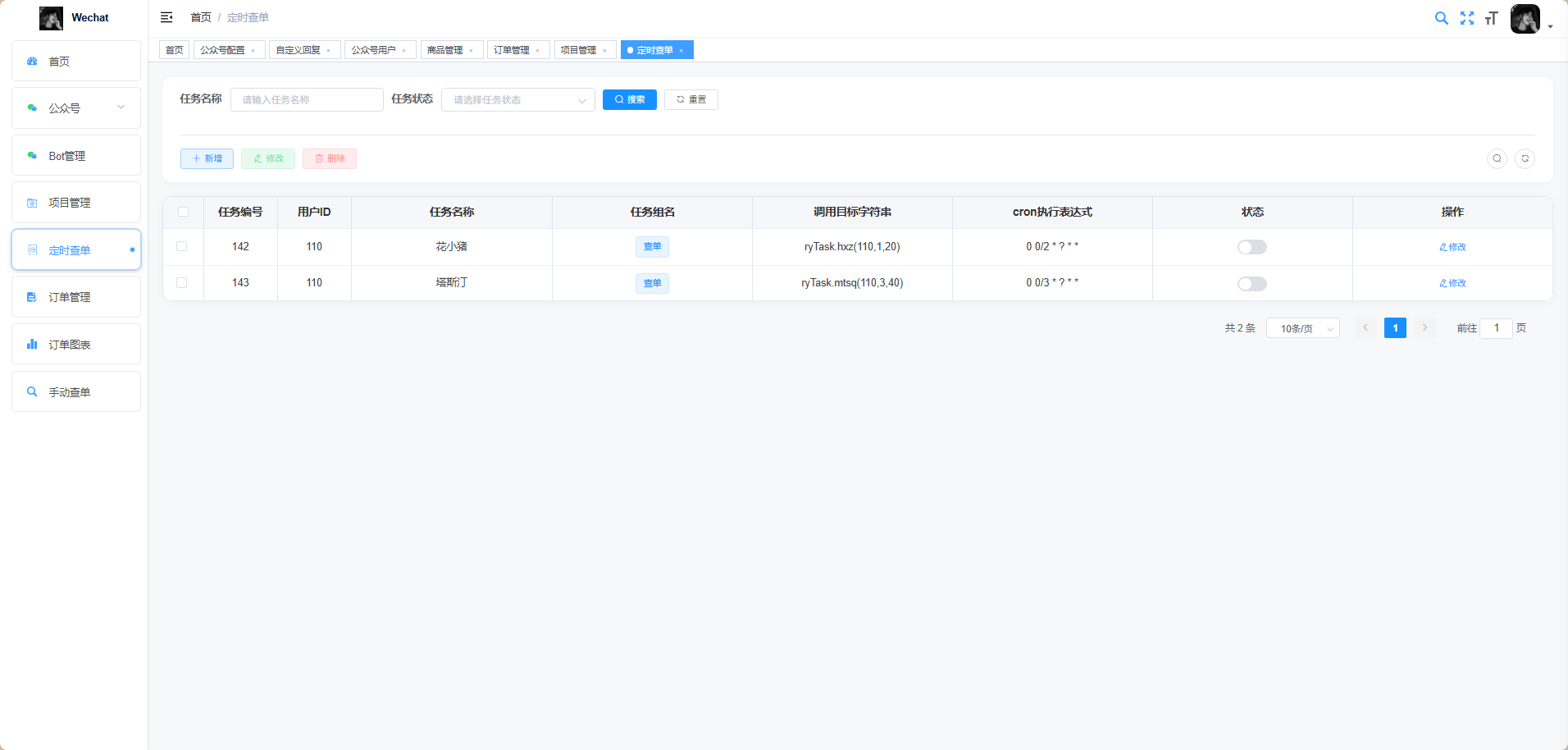Screen dimensions: 1568x750
Task: Click the round hide-search icon above table
Action: coord(1497,158)
